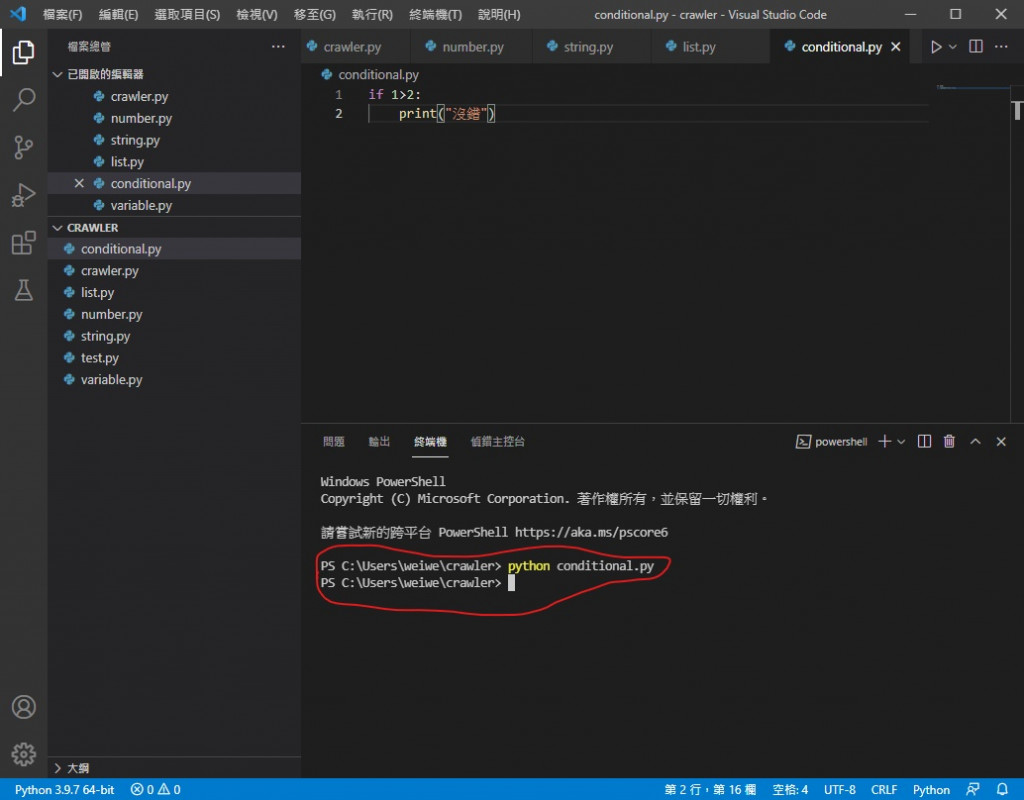Viewport: 1024px width, 800px height.
Task: Open the Help menu (說明)
Action: pos(500,14)
